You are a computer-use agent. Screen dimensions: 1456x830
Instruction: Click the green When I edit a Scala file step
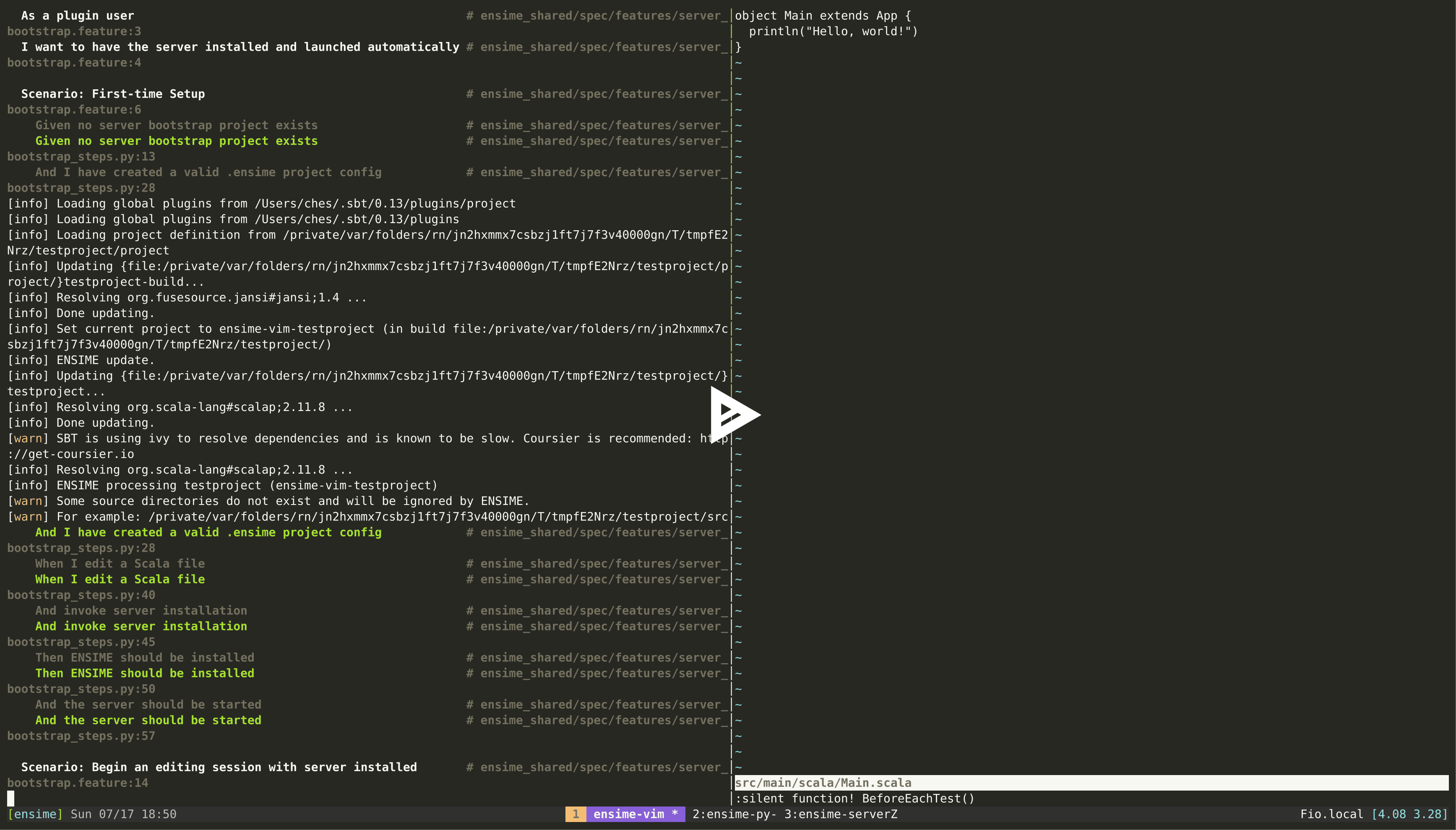(120, 579)
